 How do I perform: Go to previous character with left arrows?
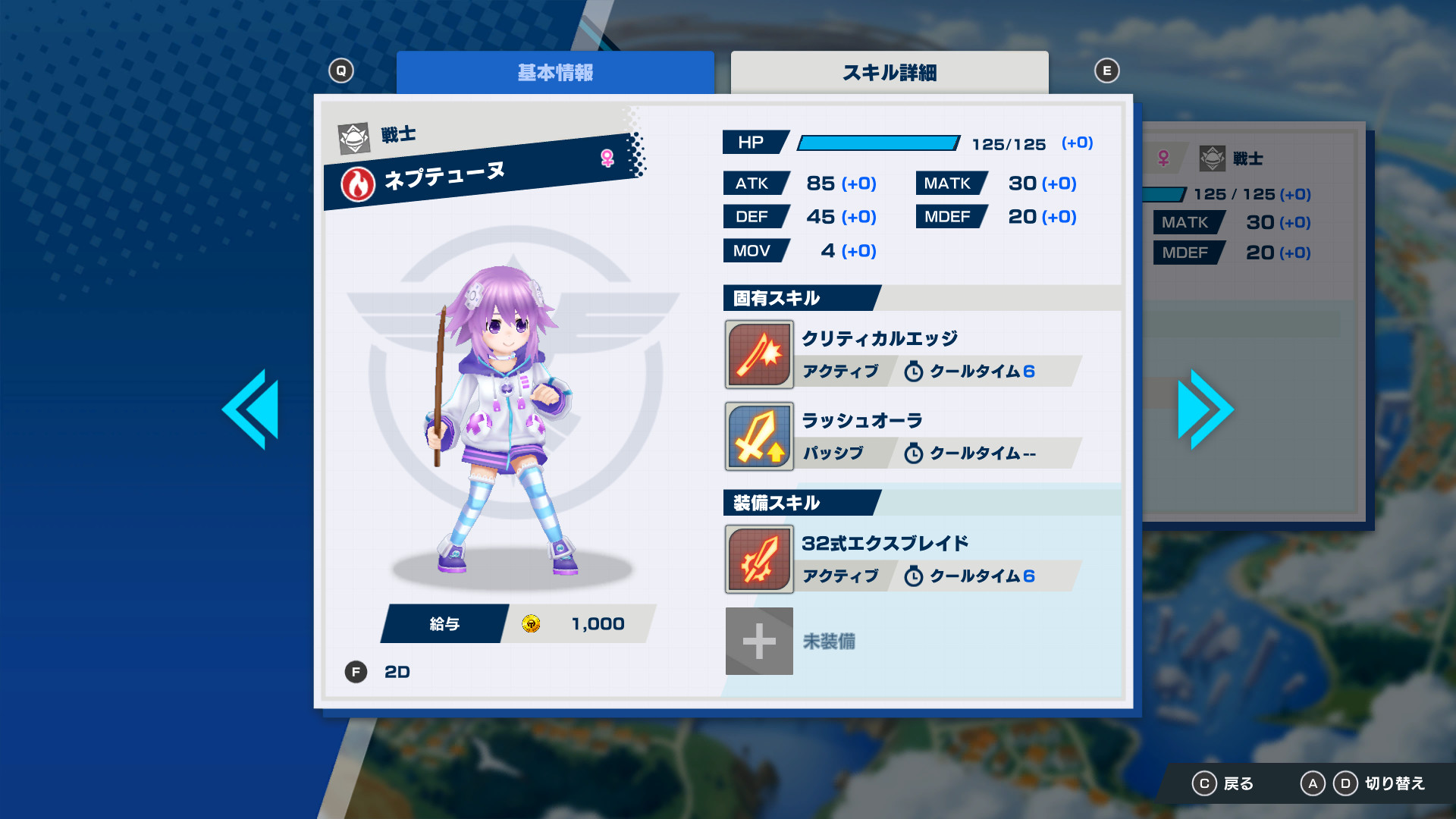(x=251, y=409)
